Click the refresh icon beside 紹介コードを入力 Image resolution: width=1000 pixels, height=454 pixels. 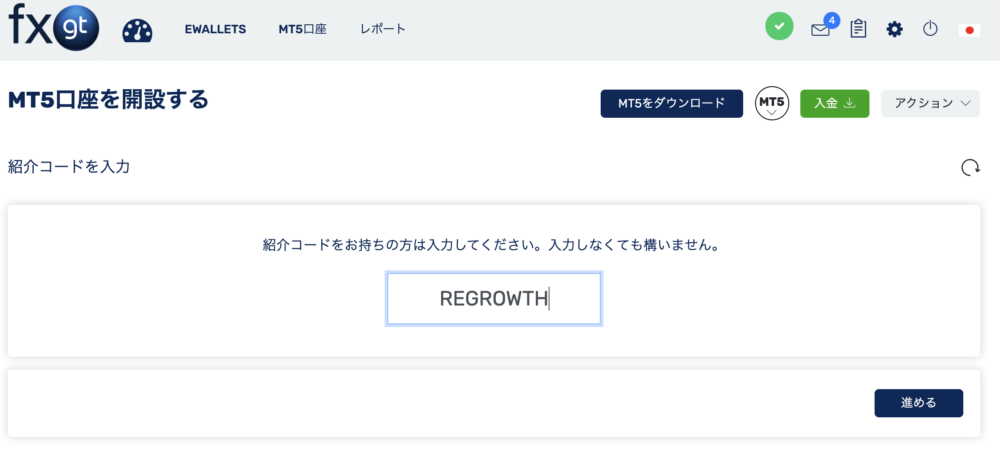click(x=969, y=167)
